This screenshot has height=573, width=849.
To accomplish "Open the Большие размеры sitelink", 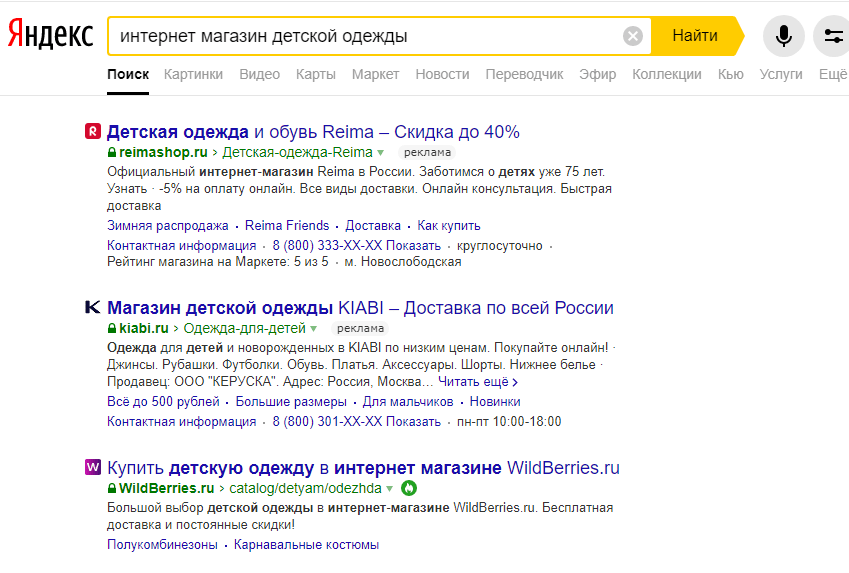I will point(291,401).
